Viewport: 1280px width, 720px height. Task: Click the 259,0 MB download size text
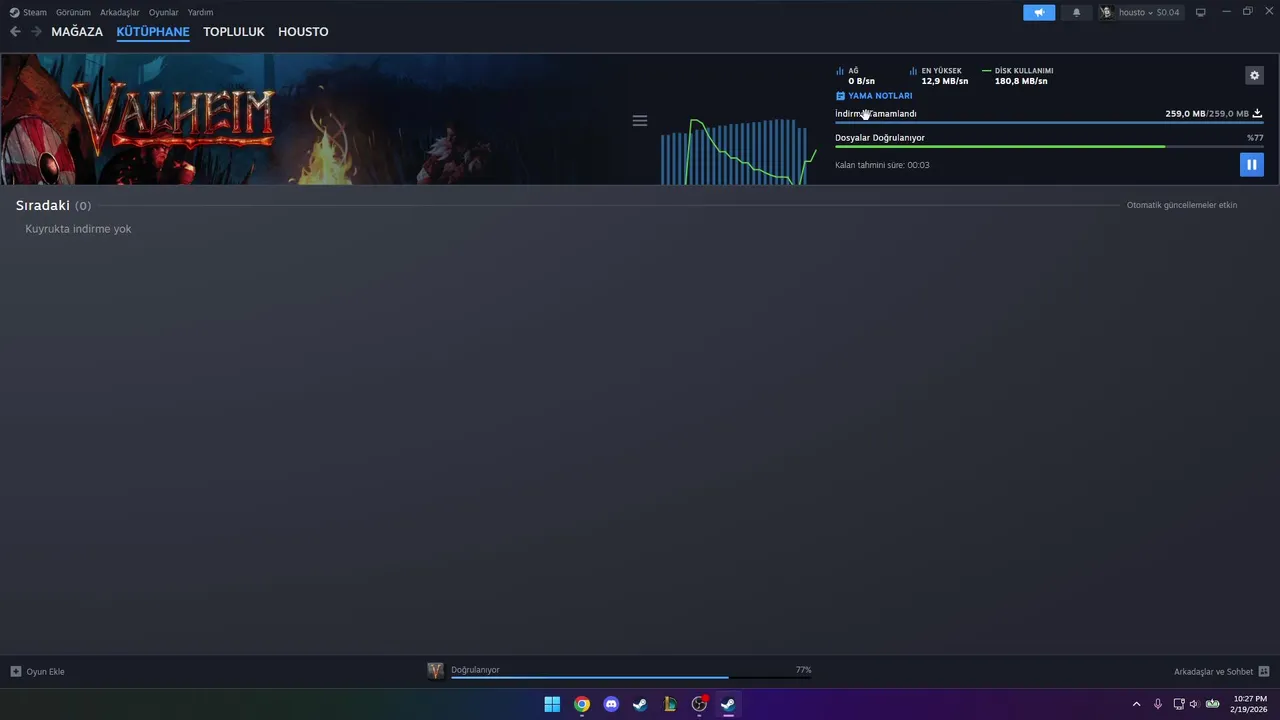[1207, 114]
